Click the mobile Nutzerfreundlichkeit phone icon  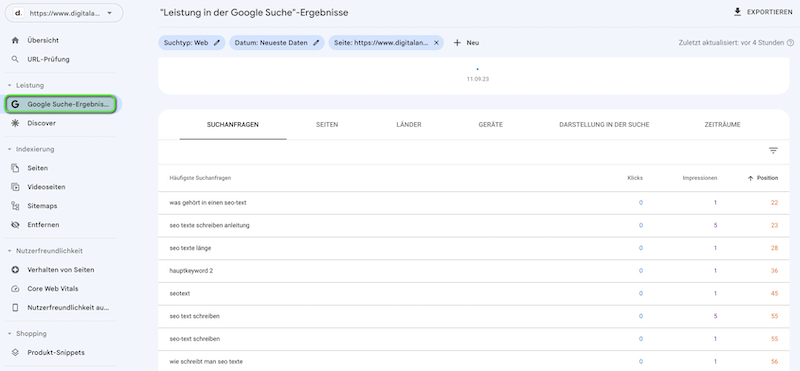pyautogui.click(x=15, y=308)
